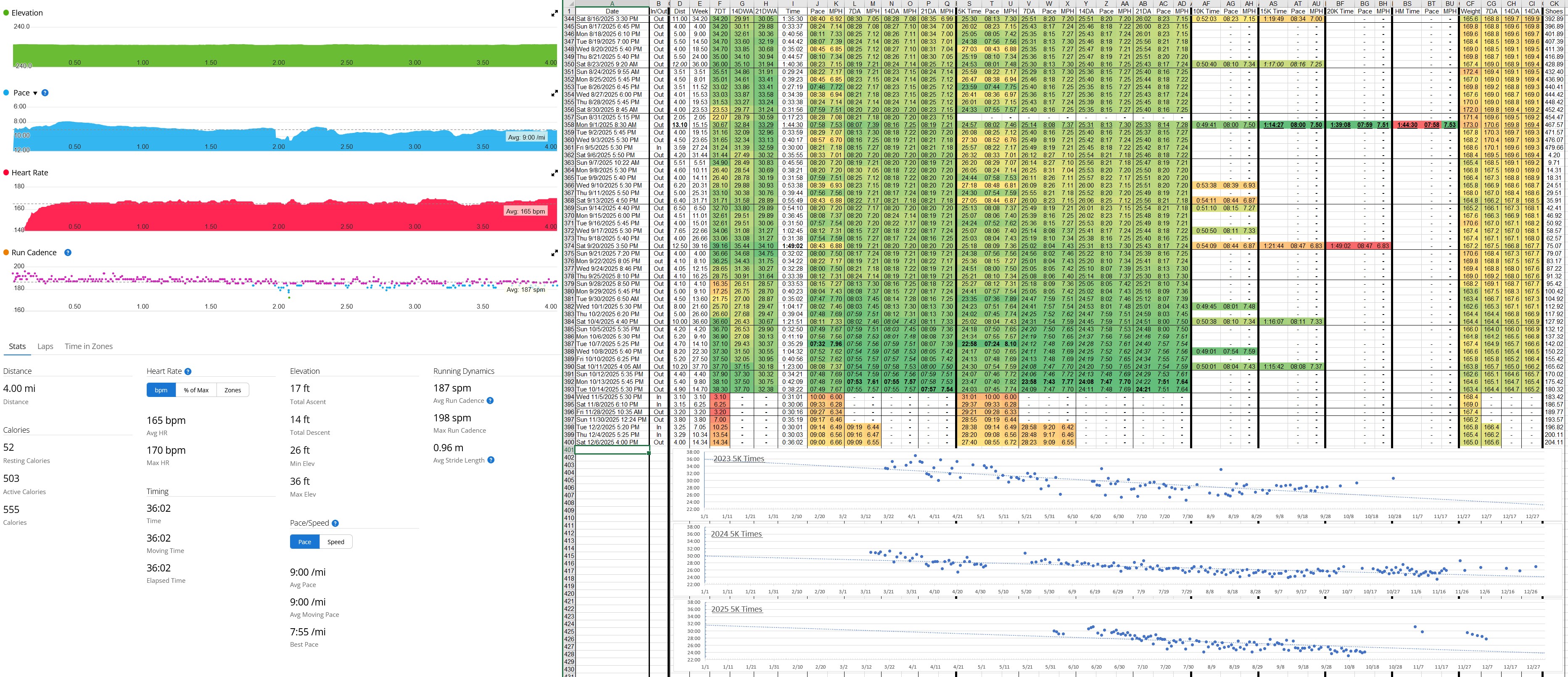Expand the Elevation chart to fullscreen

point(554,13)
